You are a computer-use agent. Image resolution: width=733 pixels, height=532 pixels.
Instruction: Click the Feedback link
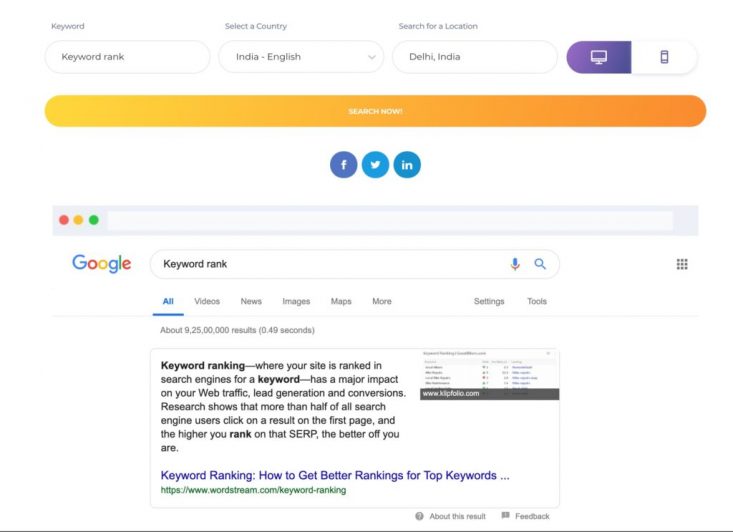[532, 516]
